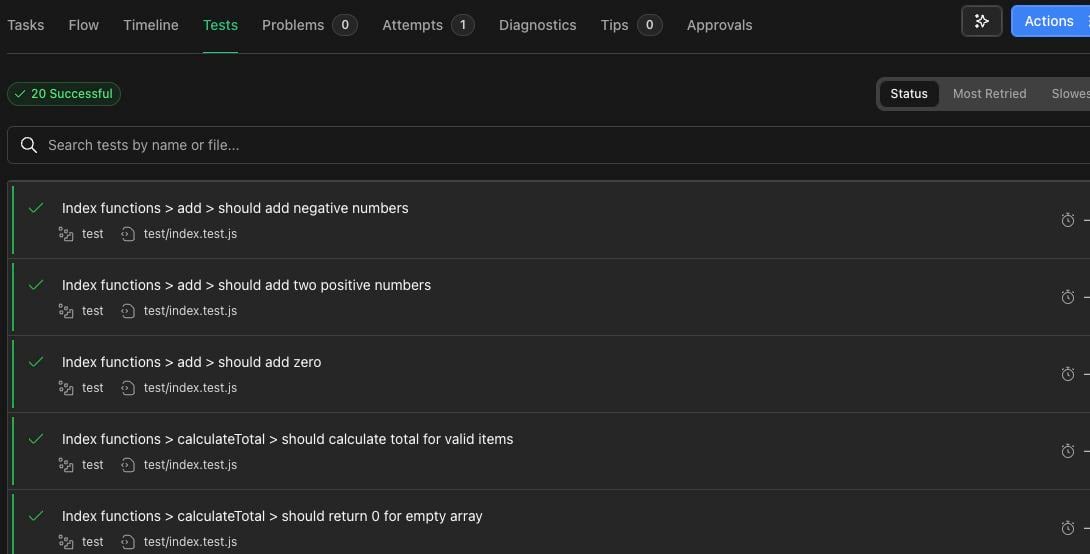Click green checkmark of 'valid items' test
The image size is (1090, 554).
coord(35,439)
